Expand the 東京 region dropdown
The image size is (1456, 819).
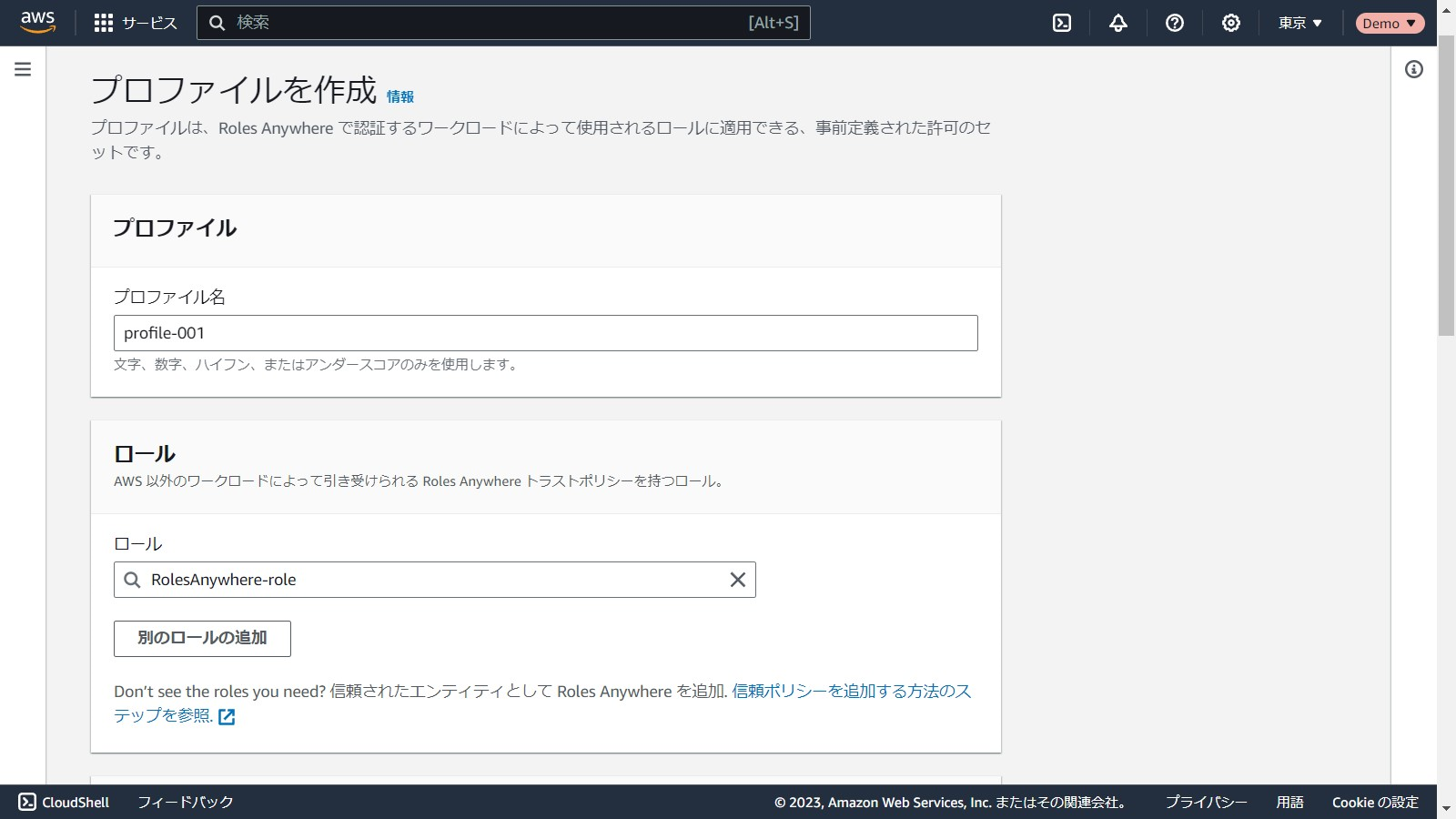tap(1299, 23)
